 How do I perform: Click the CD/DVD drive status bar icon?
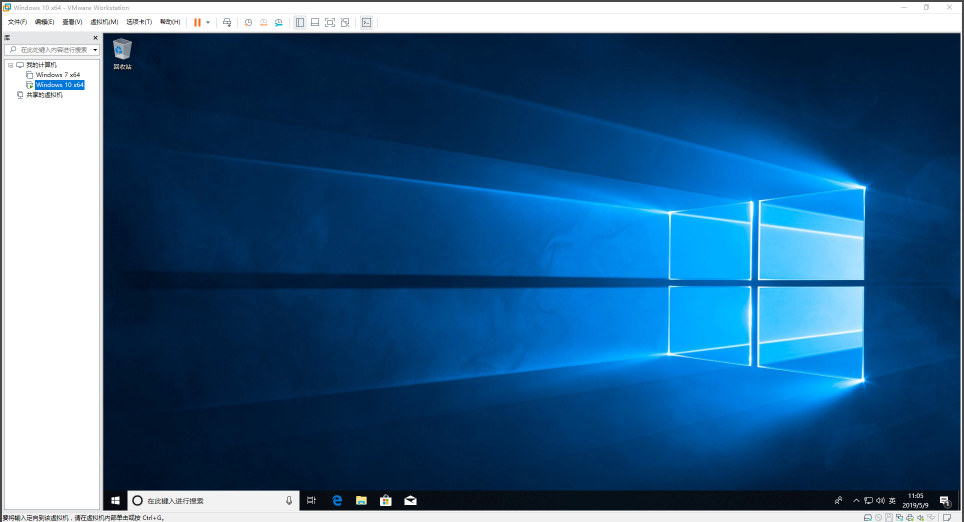pos(879,518)
